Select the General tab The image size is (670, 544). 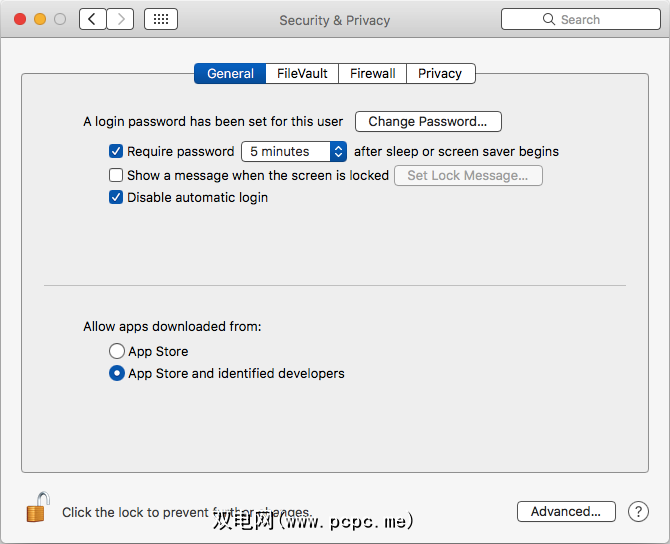[230, 73]
